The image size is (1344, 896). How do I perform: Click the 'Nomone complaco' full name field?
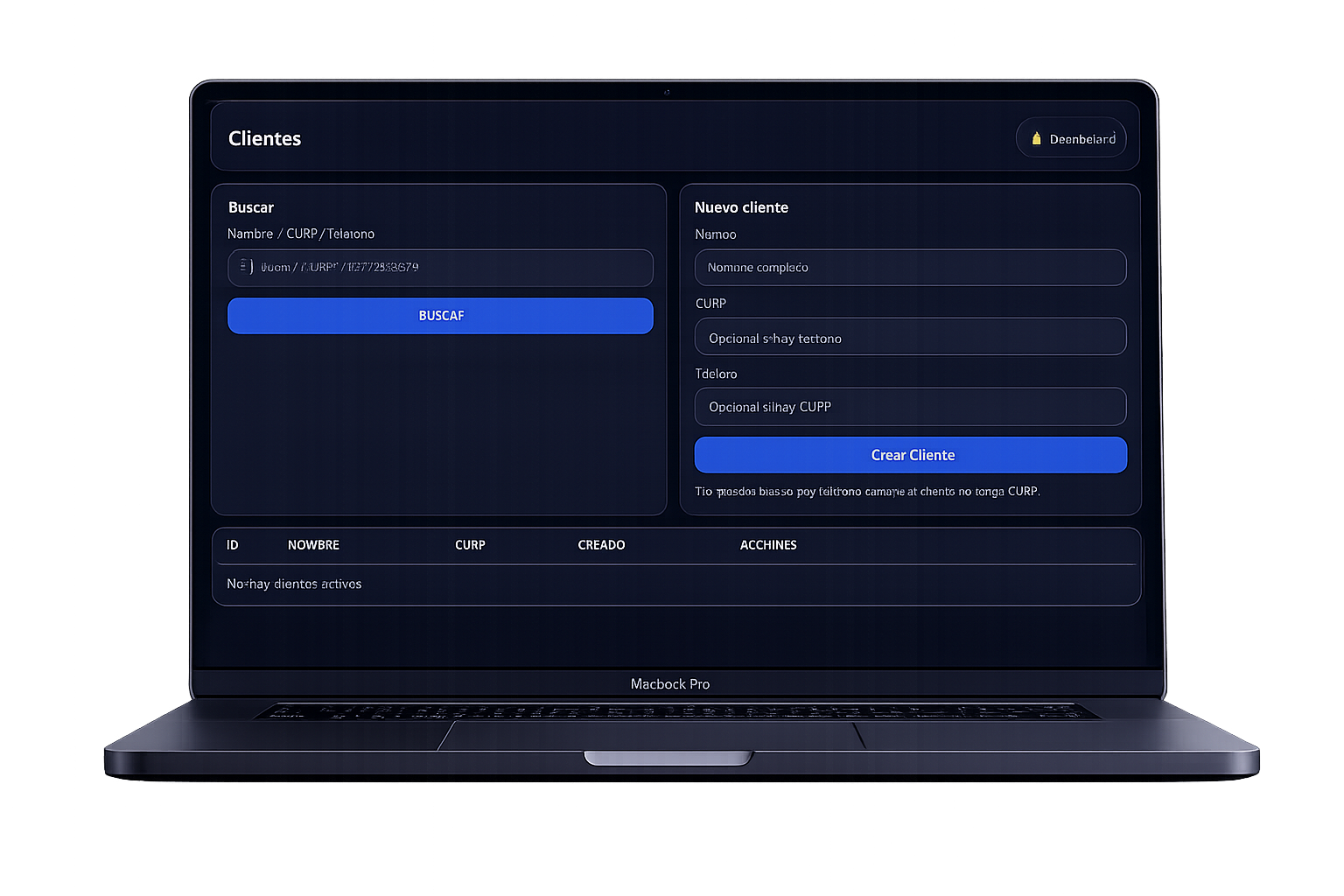910,268
